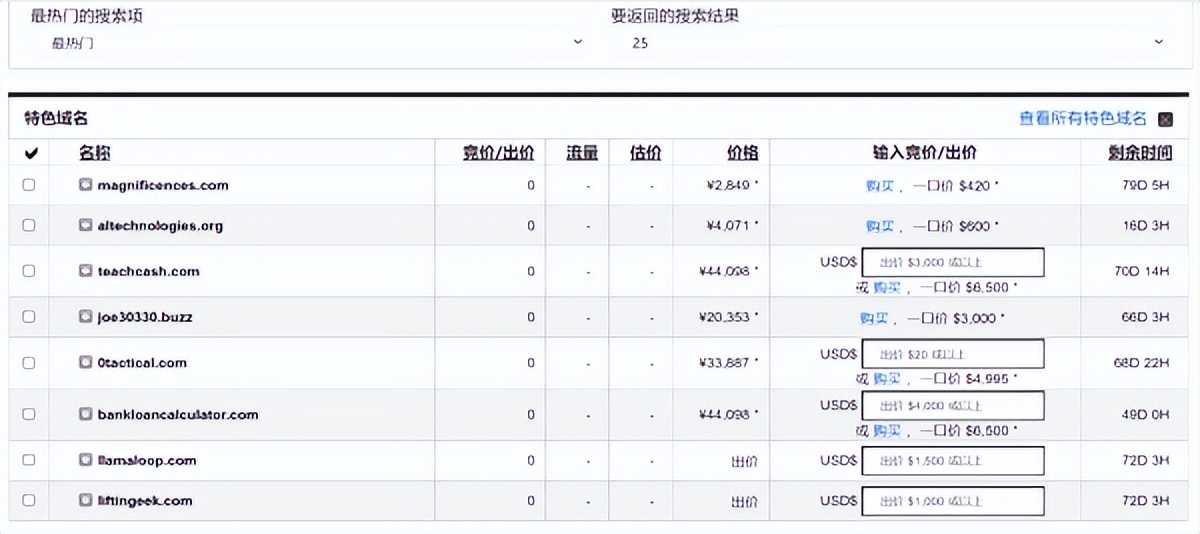Viewport: 1200px width, 534px height.
Task: Click the icon beside llamaloop.com
Action: (x=86, y=460)
